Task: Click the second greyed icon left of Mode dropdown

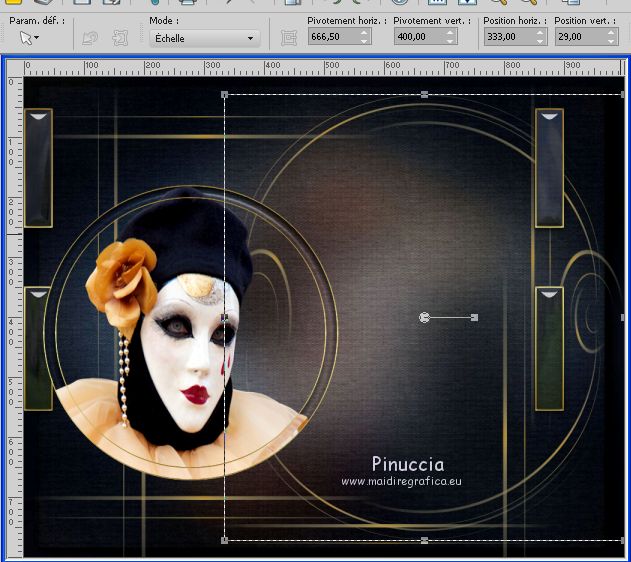Action: 121,38
